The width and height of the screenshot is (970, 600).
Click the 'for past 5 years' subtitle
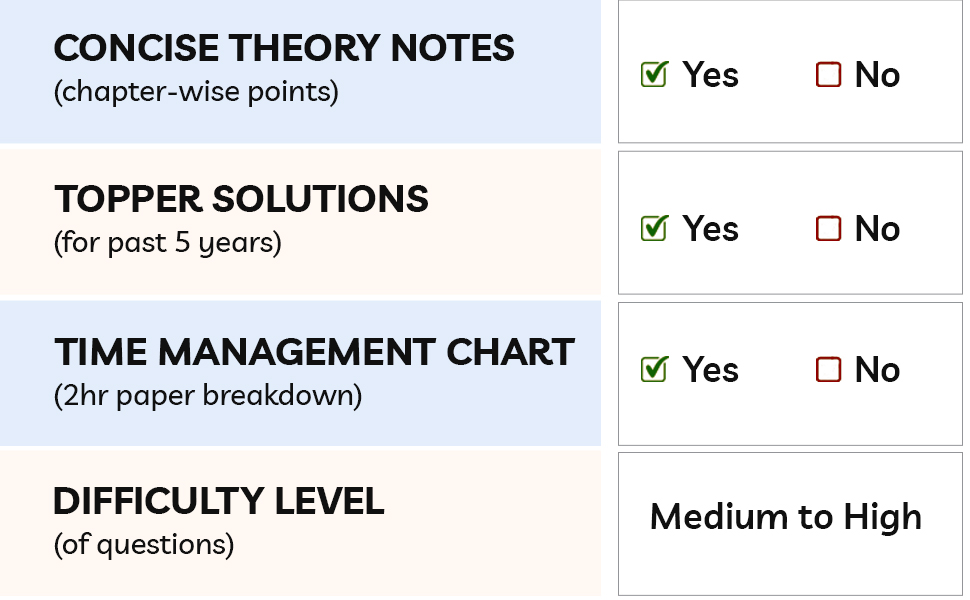tap(167, 243)
